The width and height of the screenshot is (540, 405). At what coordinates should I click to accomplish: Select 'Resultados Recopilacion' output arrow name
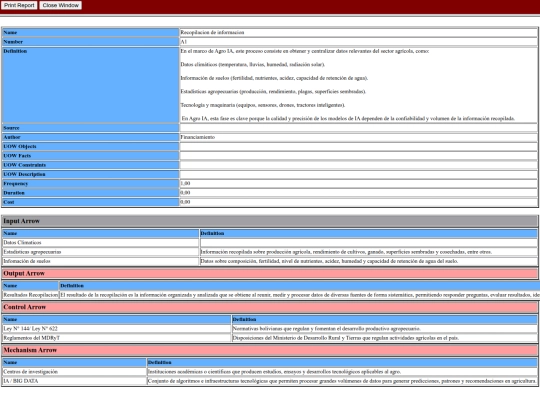tap(31, 295)
